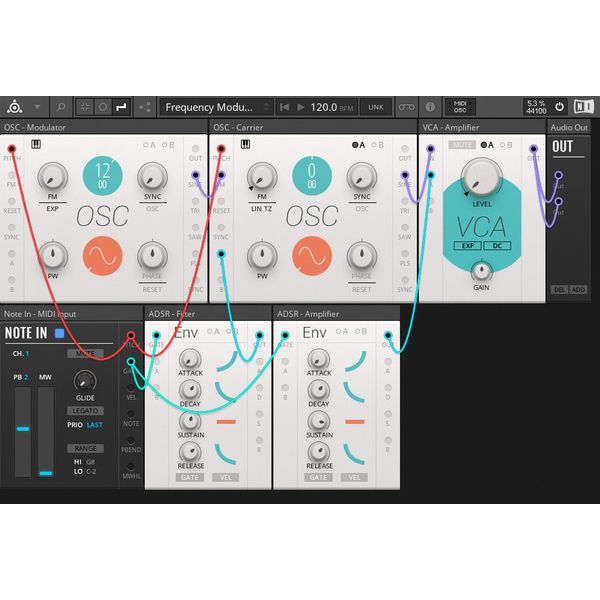The image size is (600, 600).
Task: Click the SYNC knob on OSC Carrier
Action: [362, 177]
